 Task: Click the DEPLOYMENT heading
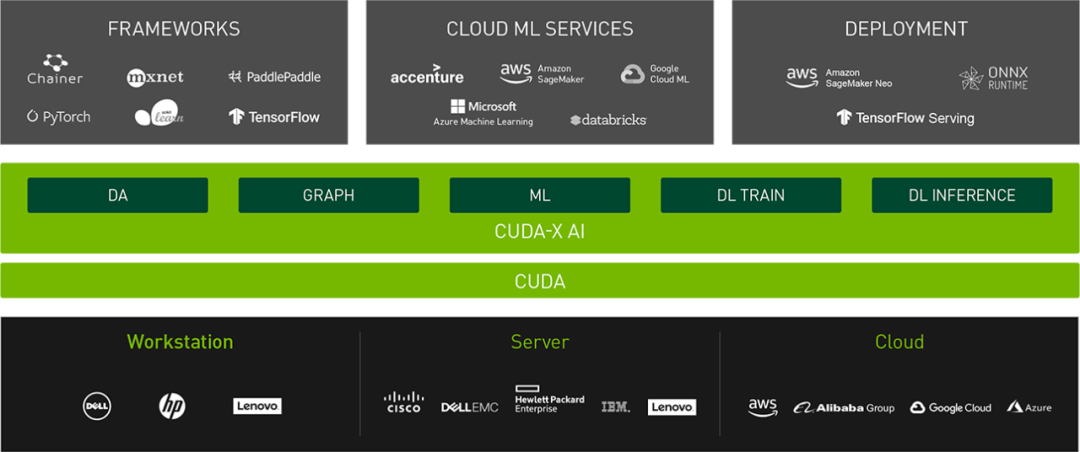tap(906, 29)
